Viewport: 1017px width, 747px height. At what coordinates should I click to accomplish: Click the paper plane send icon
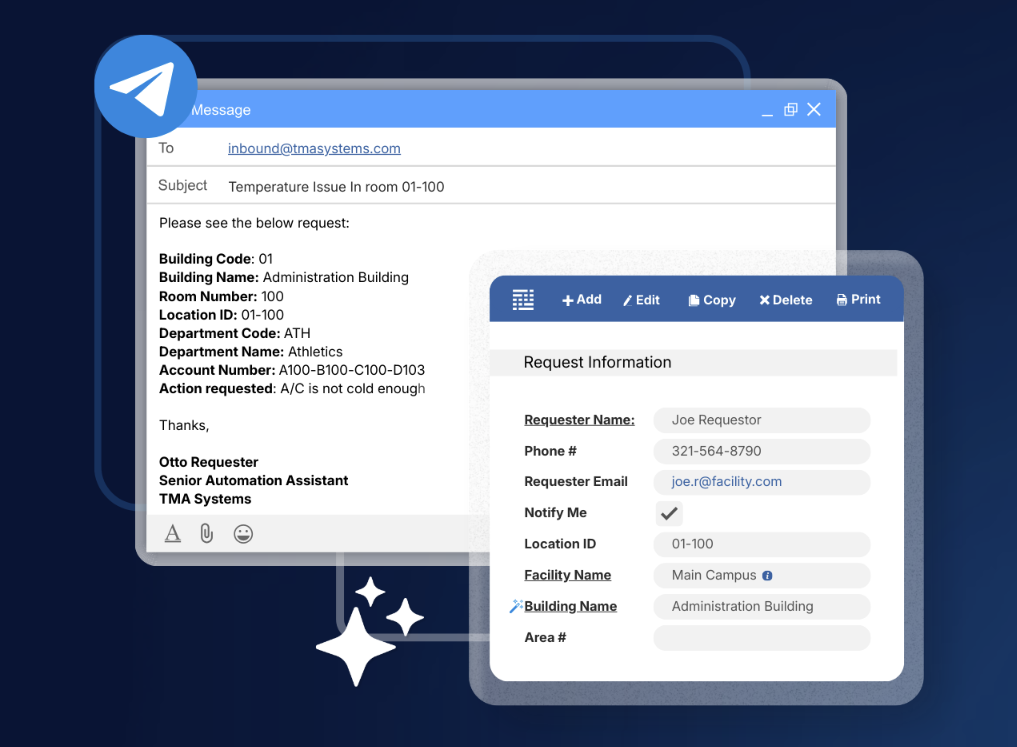(145, 86)
